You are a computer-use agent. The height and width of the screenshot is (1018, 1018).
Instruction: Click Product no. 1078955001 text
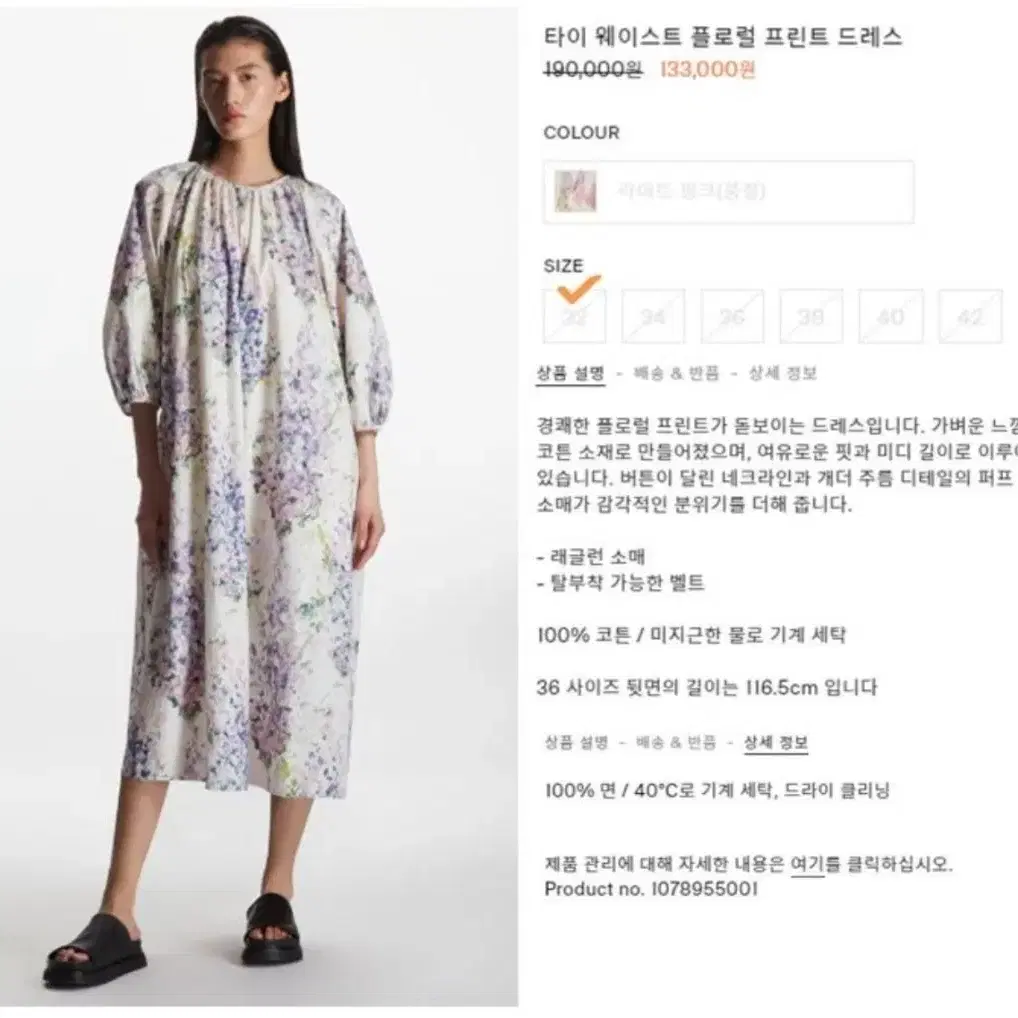click(651, 889)
